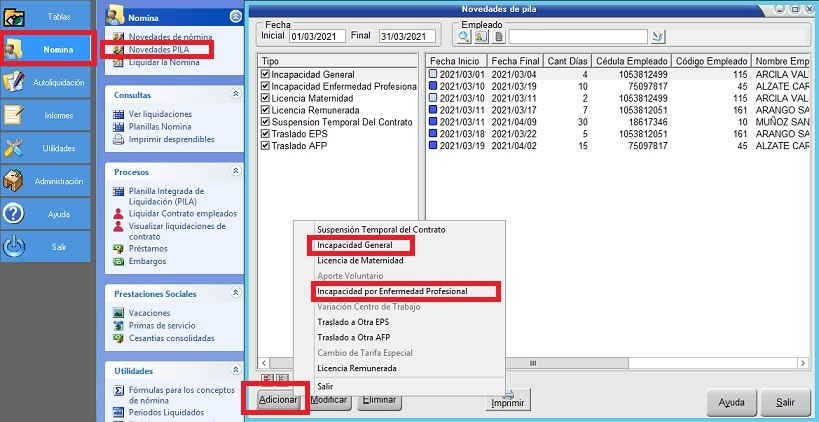Collapse the Procesos panel section
The width and height of the screenshot is (819, 422).
tap(235, 172)
